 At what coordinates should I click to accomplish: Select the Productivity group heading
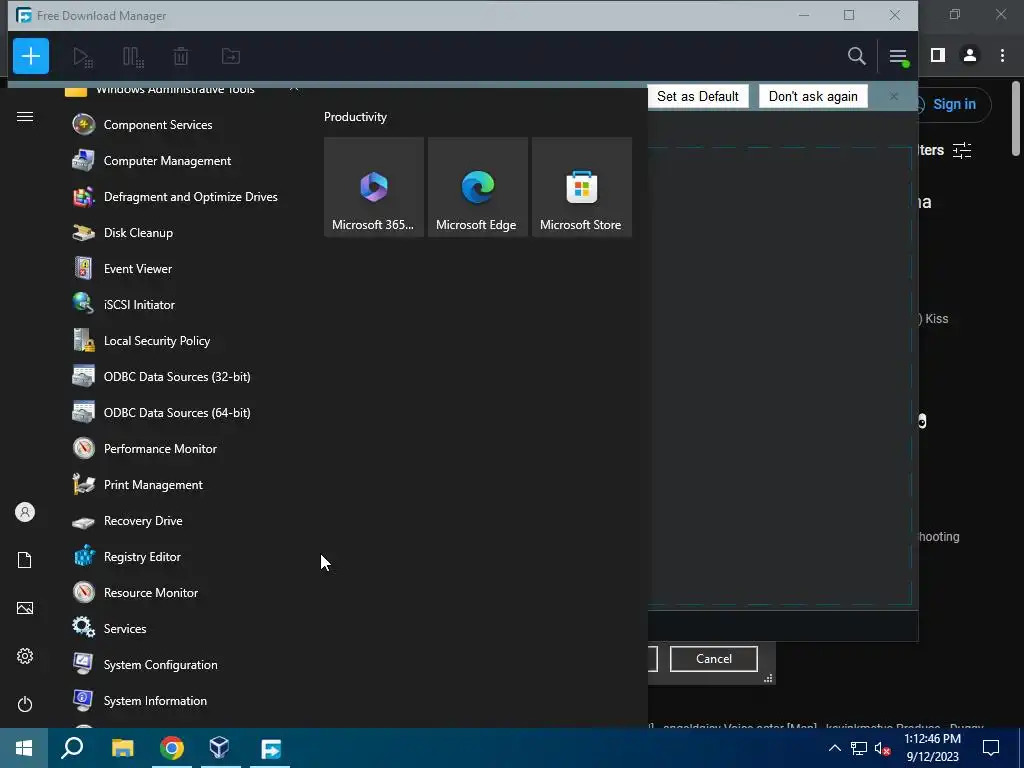pos(355,117)
